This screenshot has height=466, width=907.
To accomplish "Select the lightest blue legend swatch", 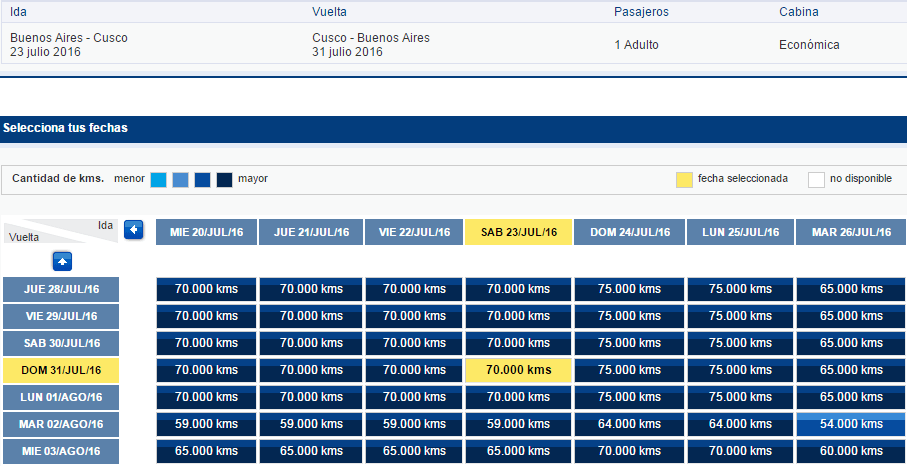I will point(158,180).
